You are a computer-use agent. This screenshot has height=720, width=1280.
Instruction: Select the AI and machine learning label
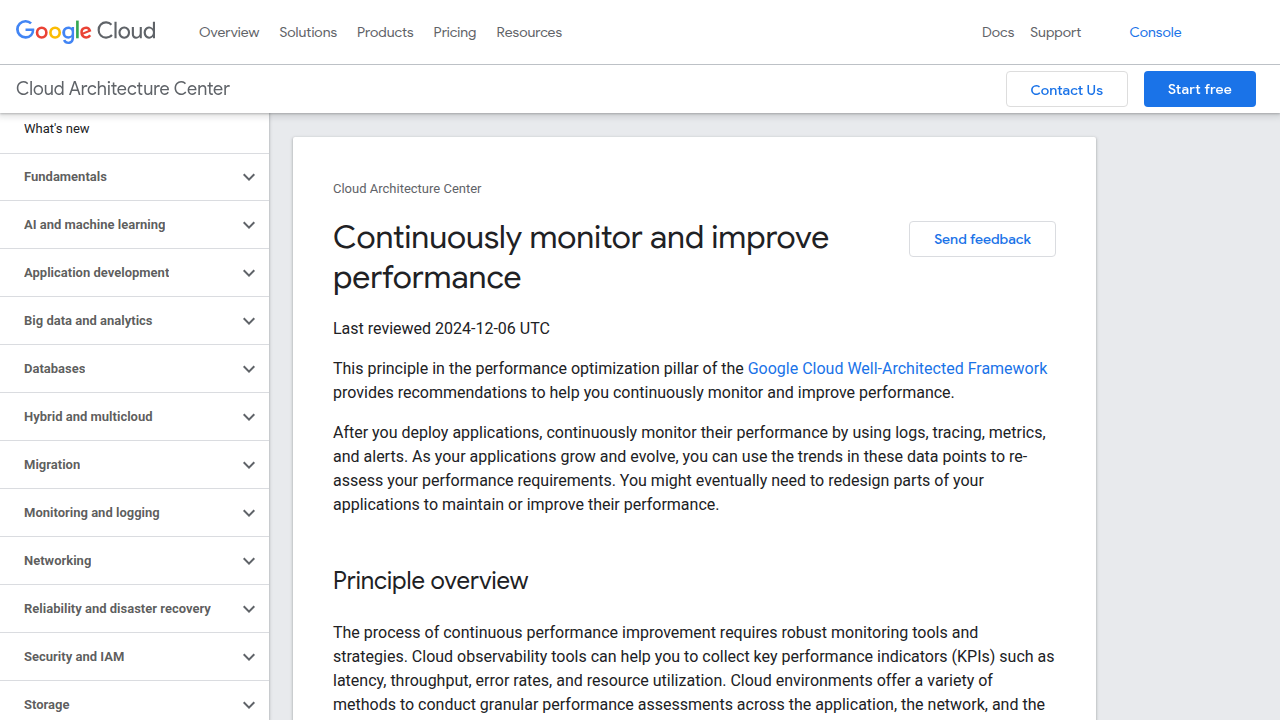click(95, 225)
